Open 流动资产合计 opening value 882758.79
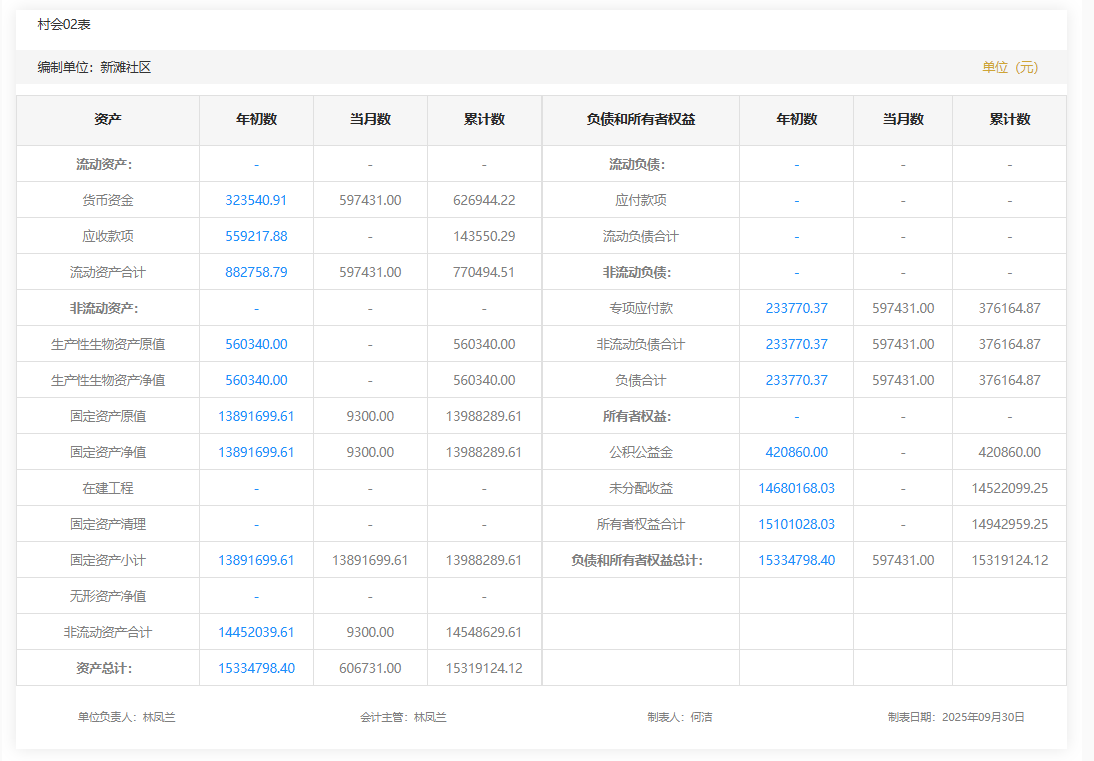 256,272
